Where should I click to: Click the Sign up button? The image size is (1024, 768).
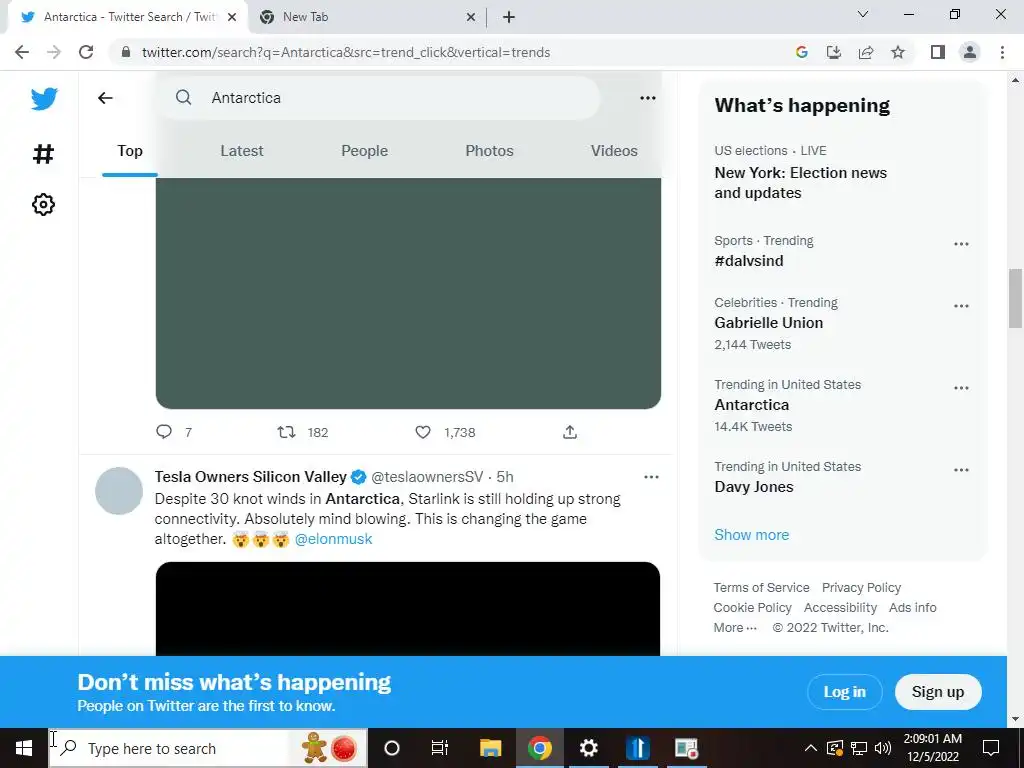938,692
